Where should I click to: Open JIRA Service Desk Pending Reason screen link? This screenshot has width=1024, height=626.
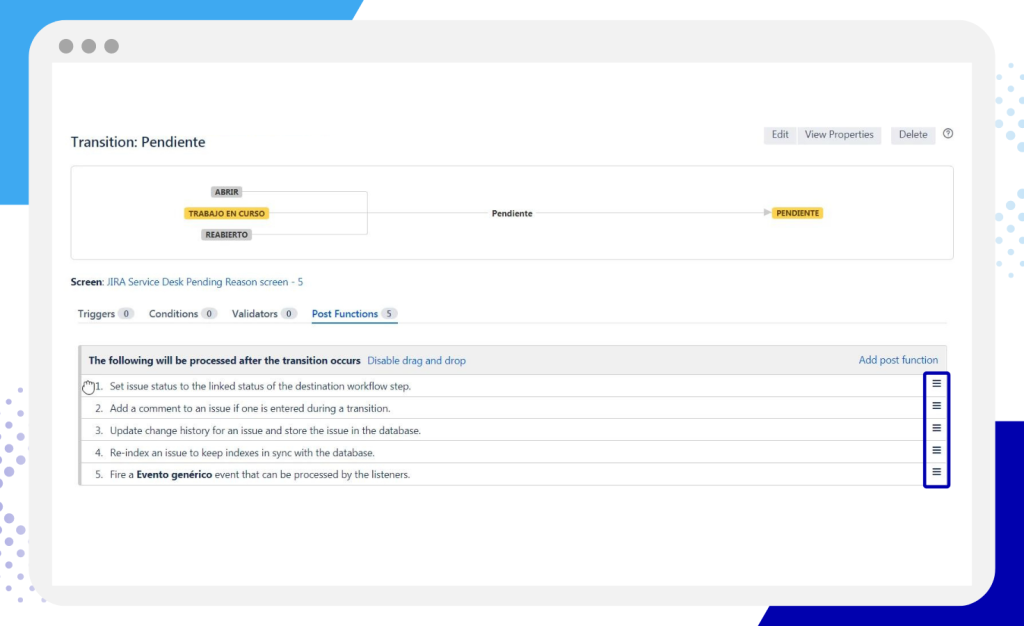(x=205, y=282)
